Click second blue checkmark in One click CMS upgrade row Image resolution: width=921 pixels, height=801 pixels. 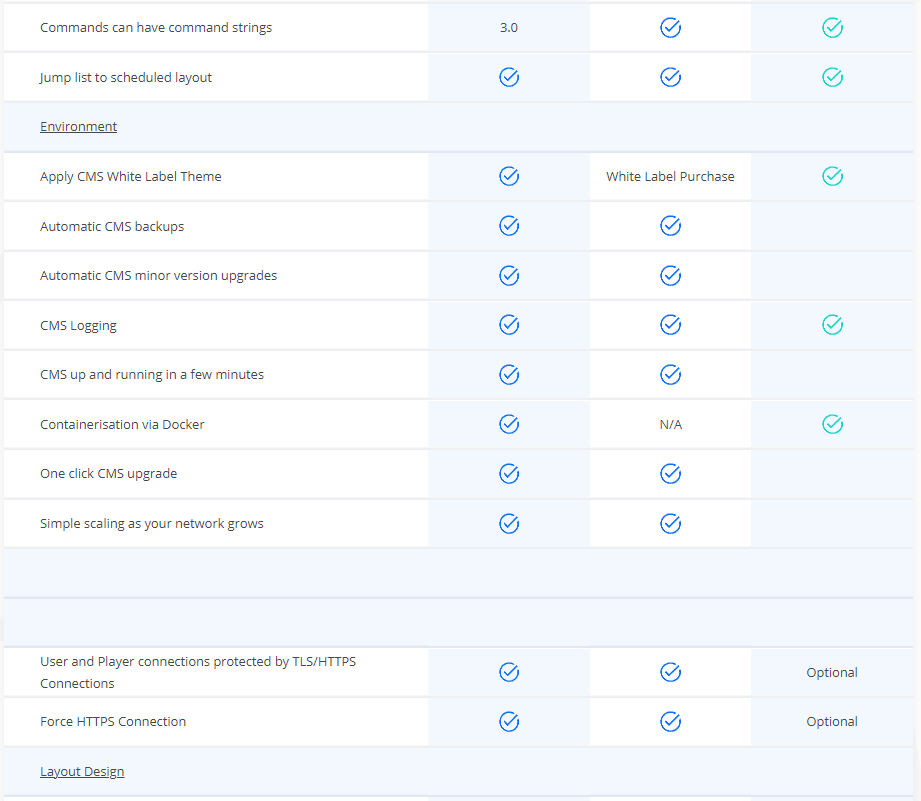[670, 473]
